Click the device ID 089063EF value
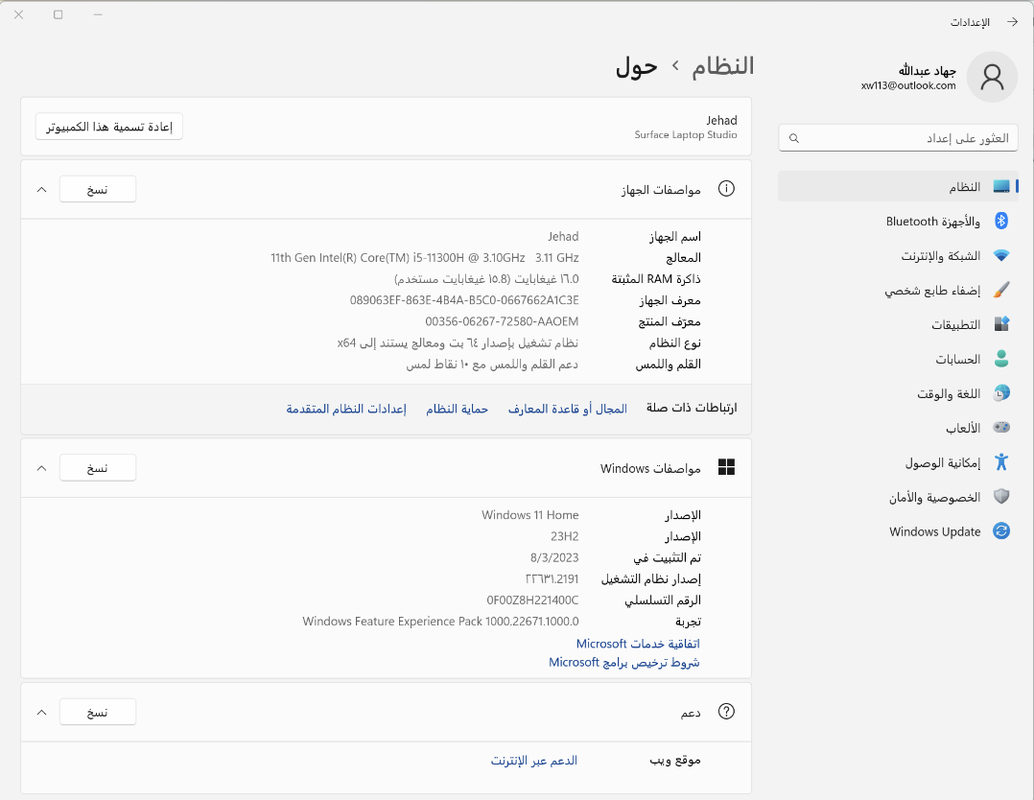1034x800 pixels. click(x=464, y=300)
